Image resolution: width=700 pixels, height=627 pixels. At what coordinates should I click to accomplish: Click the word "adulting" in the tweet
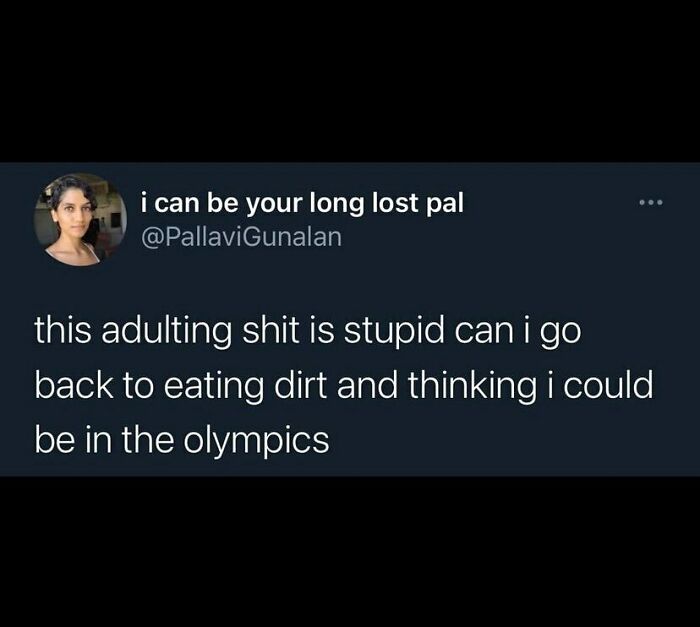167,333
